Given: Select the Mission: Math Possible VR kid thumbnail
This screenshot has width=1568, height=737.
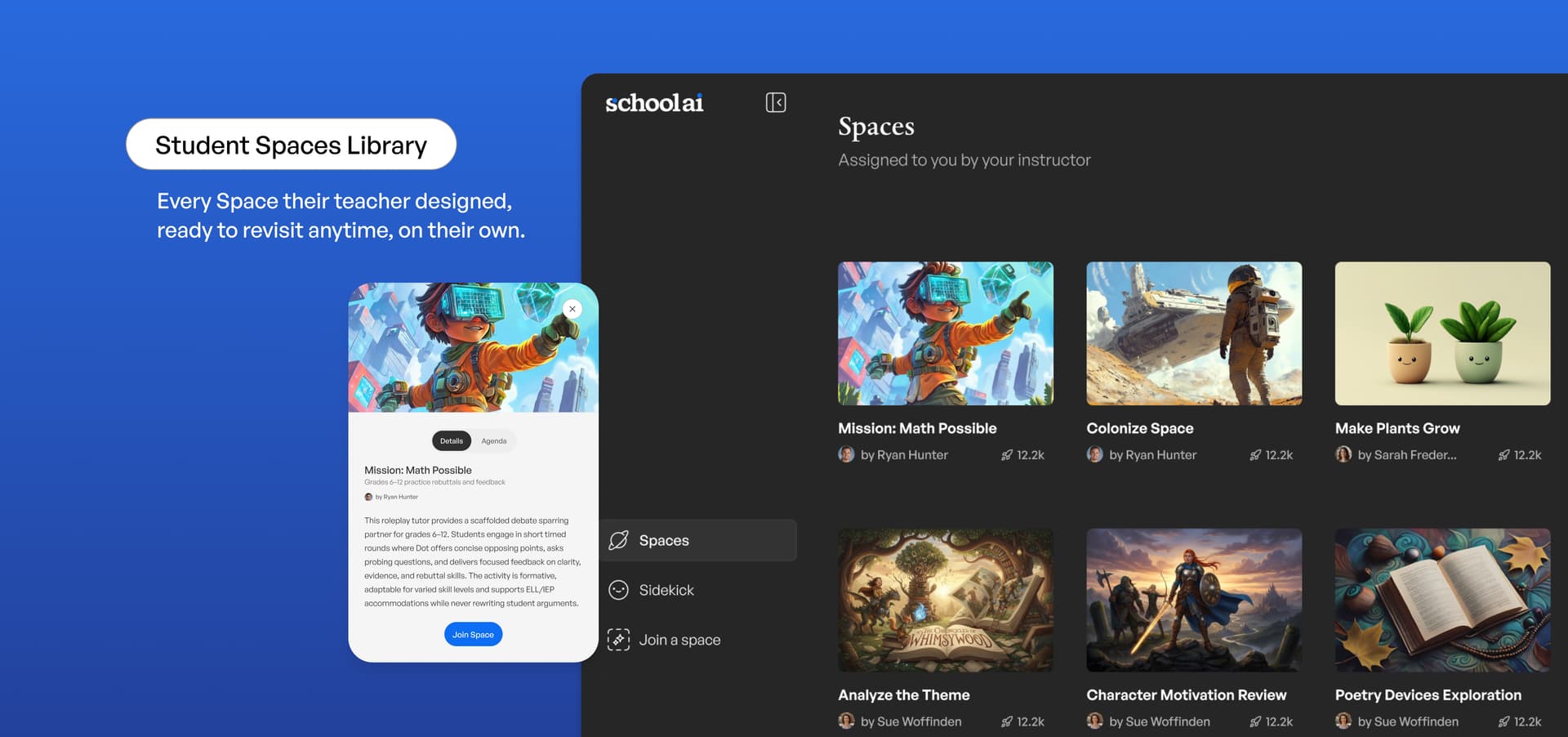Looking at the screenshot, I should coord(946,333).
